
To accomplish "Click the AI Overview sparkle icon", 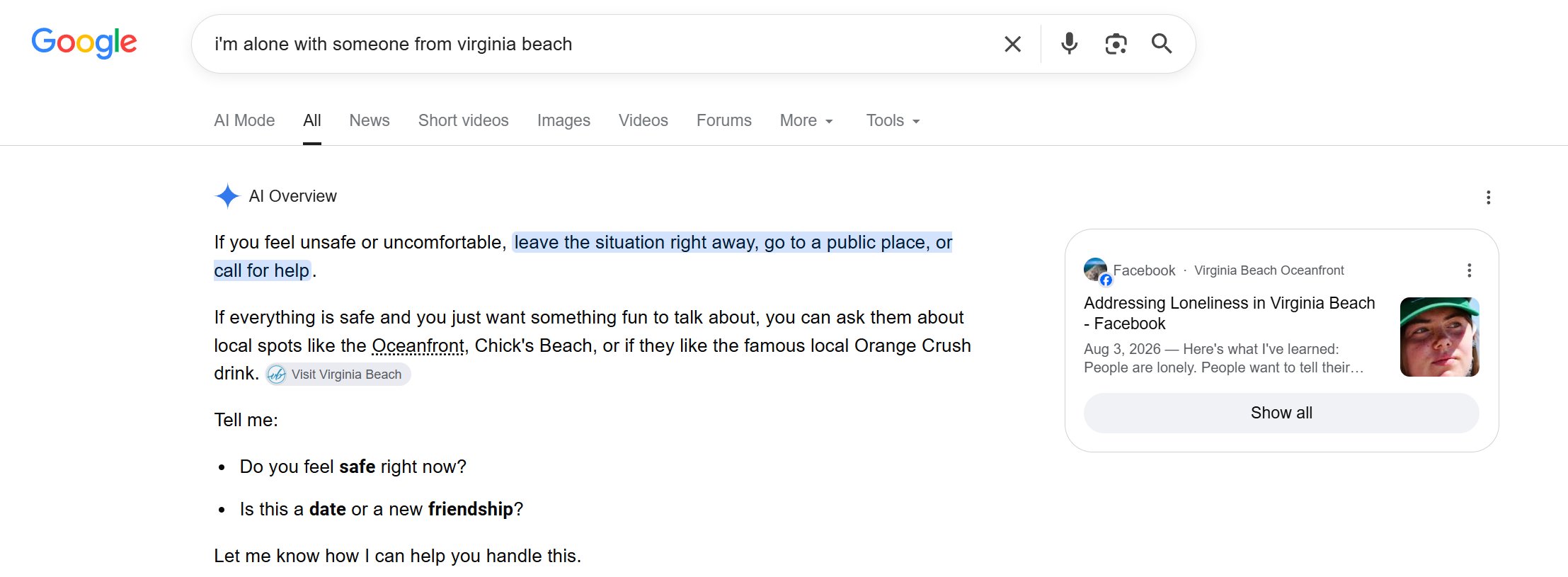I will (x=227, y=196).
